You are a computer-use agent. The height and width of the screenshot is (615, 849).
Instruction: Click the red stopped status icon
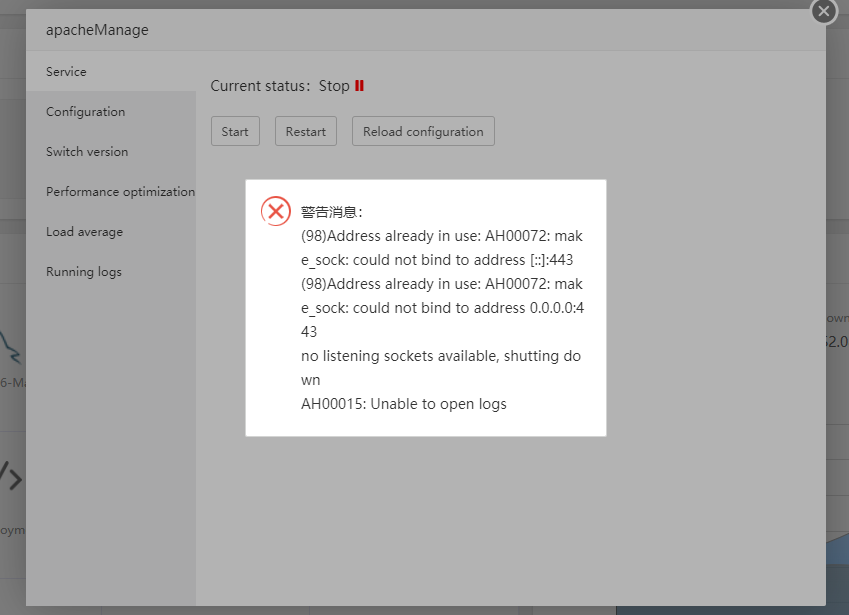[x=359, y=86]
